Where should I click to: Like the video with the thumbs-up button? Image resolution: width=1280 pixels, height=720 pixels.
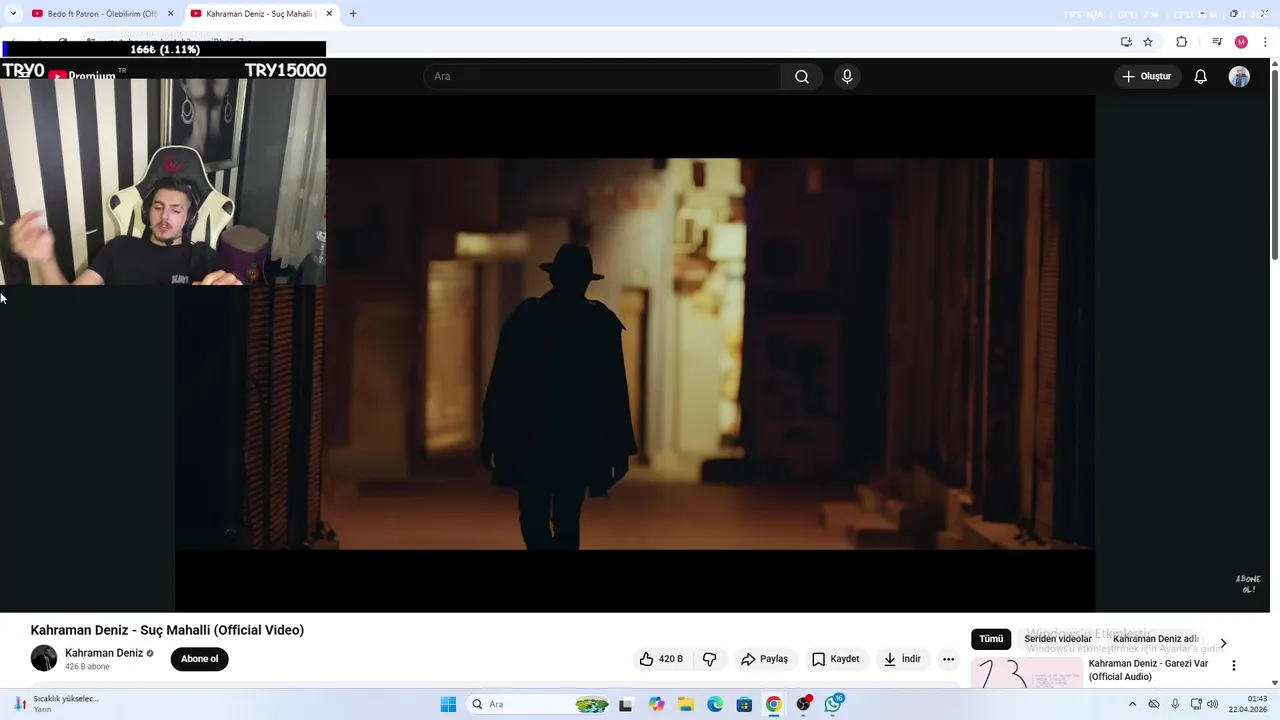[661, 659]
